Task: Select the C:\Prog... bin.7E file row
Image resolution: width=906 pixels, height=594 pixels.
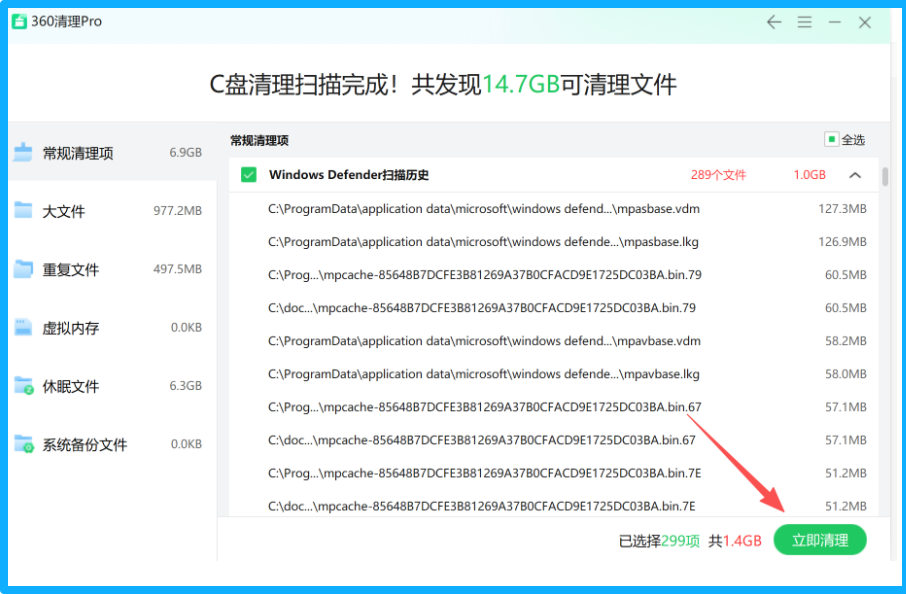Action: 554,473
